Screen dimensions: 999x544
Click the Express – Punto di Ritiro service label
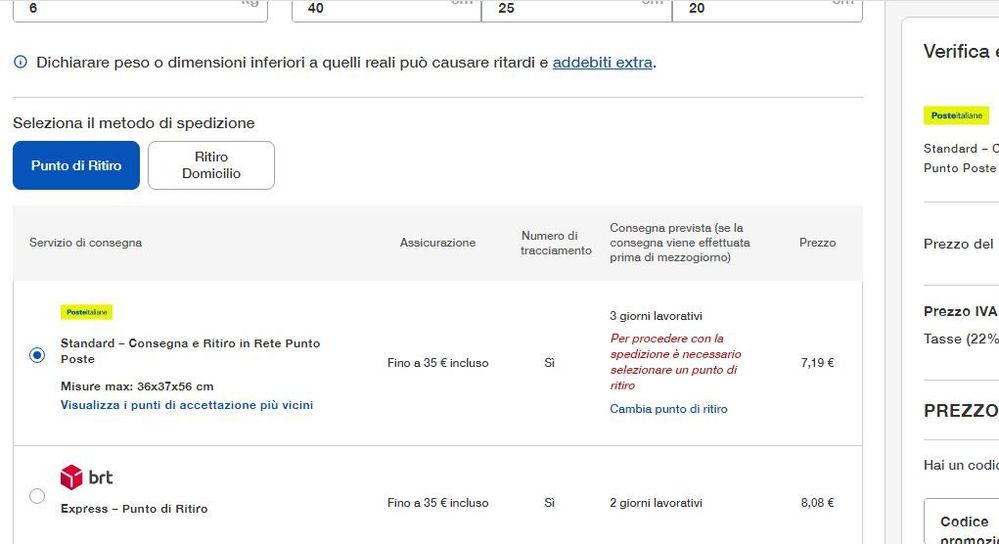point(134,509)
